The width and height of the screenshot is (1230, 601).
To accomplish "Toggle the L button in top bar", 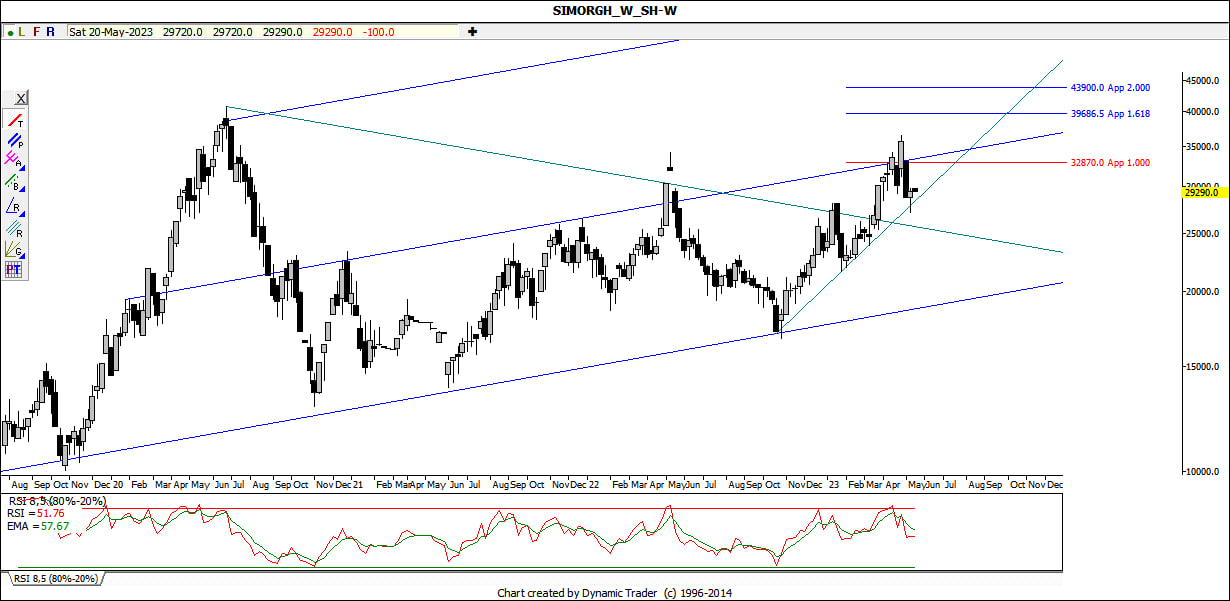I will 22,32.
